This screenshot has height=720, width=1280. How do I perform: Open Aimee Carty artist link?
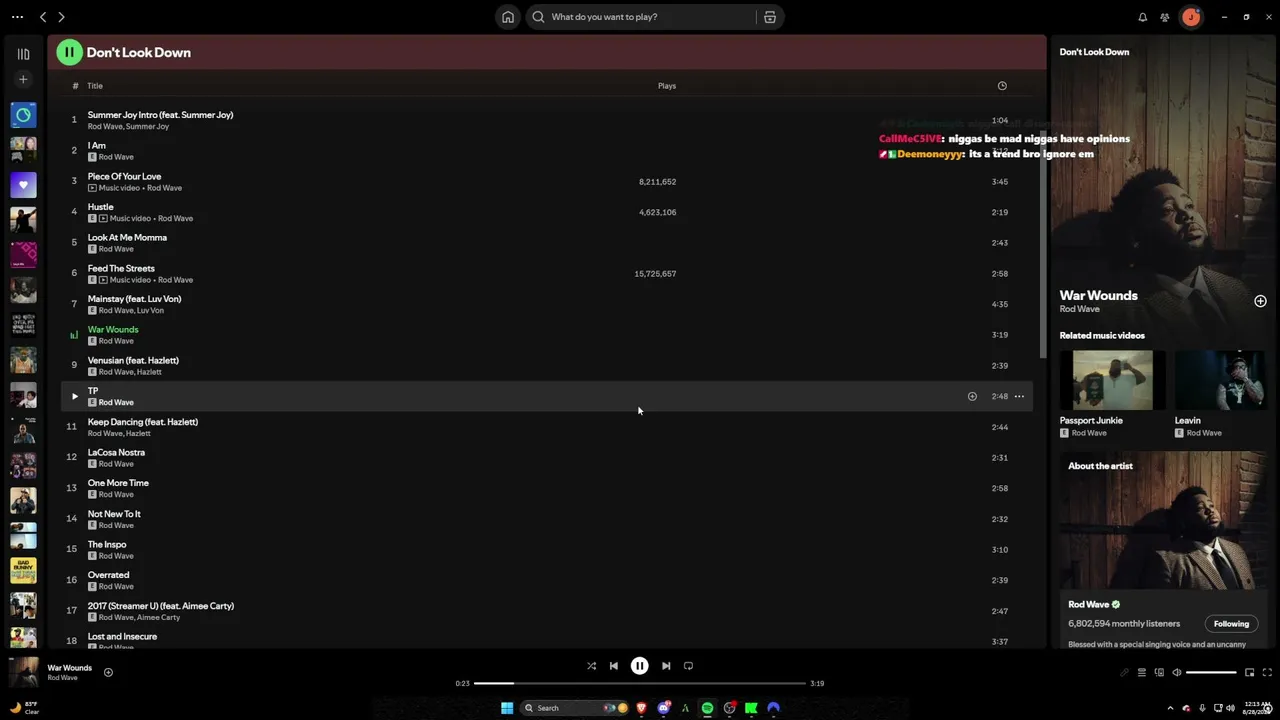point(159,617)
